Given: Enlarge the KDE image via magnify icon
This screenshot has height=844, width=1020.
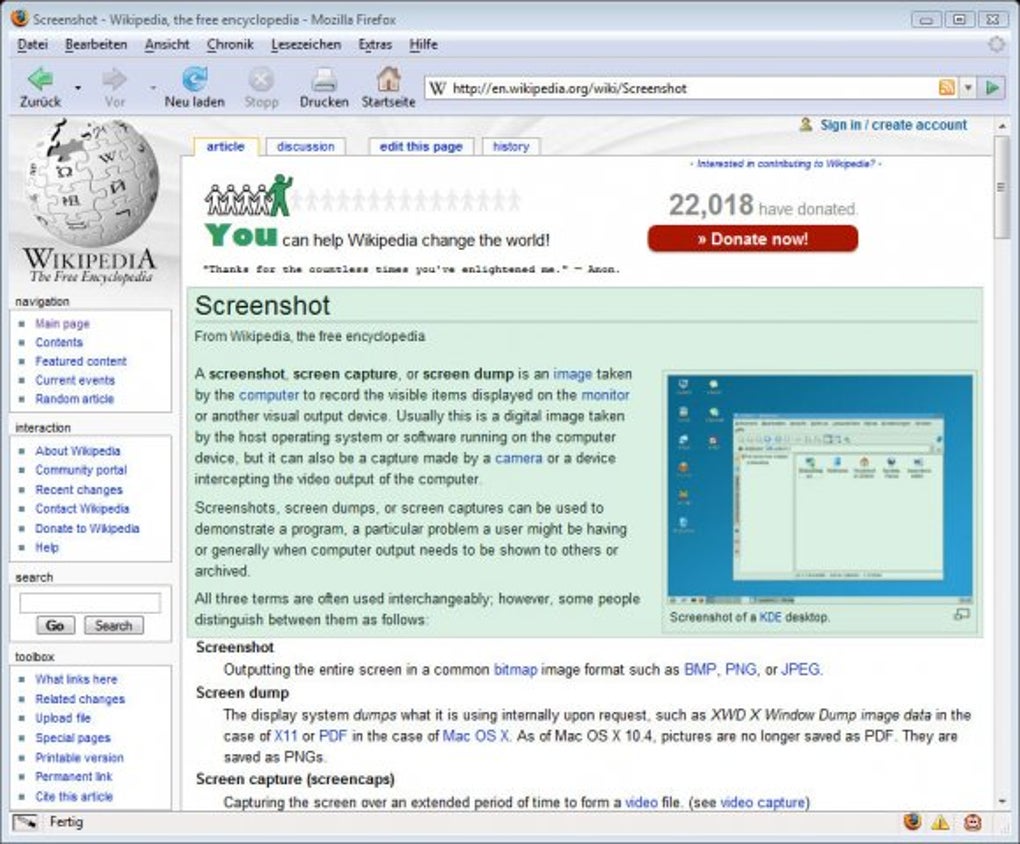Looking at the screenshot, I should coord(961,614).
